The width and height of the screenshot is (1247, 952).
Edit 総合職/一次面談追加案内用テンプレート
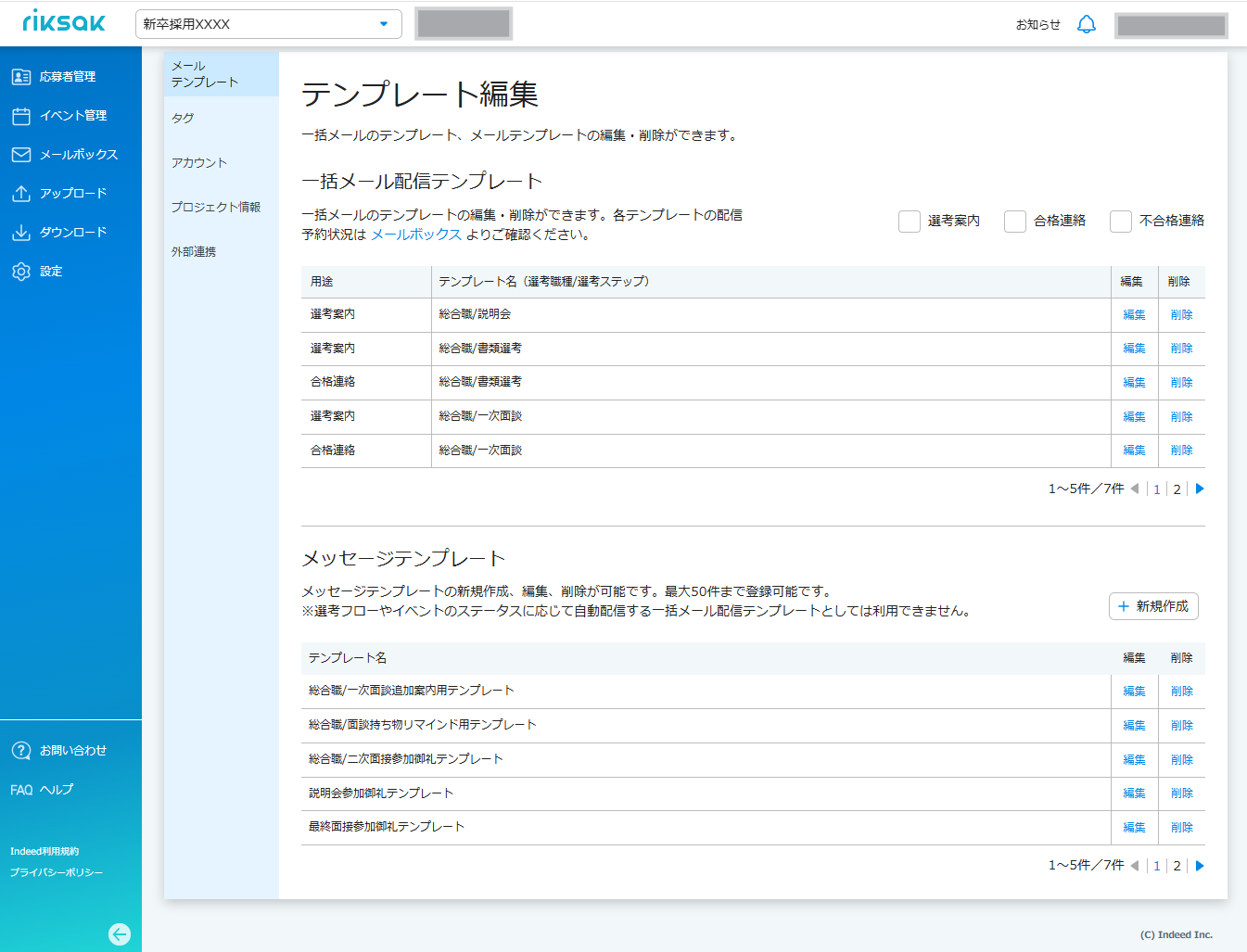click(1134, 692)
